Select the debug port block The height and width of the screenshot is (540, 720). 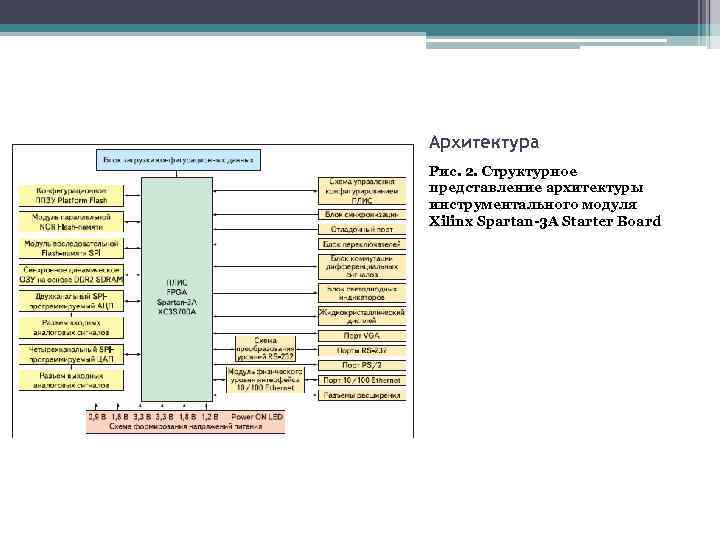[362, 229]
